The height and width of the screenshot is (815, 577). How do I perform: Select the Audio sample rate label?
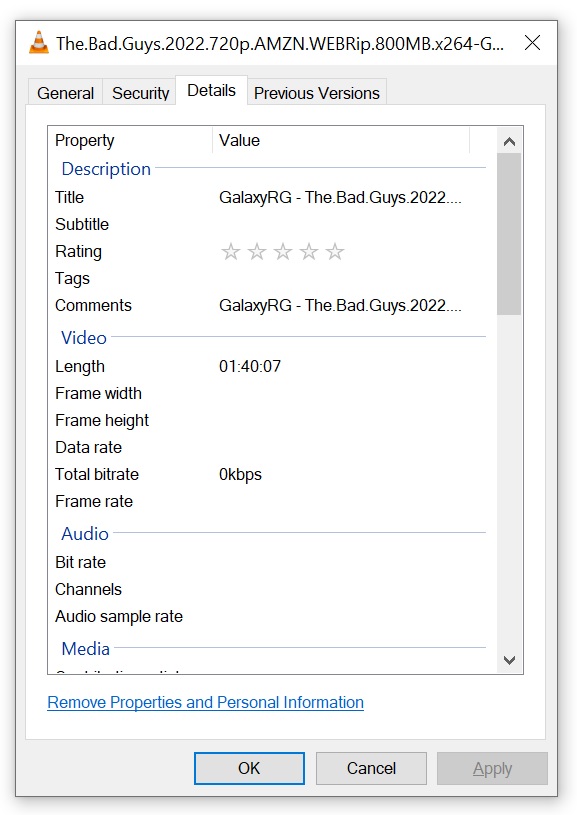[119, 617]
